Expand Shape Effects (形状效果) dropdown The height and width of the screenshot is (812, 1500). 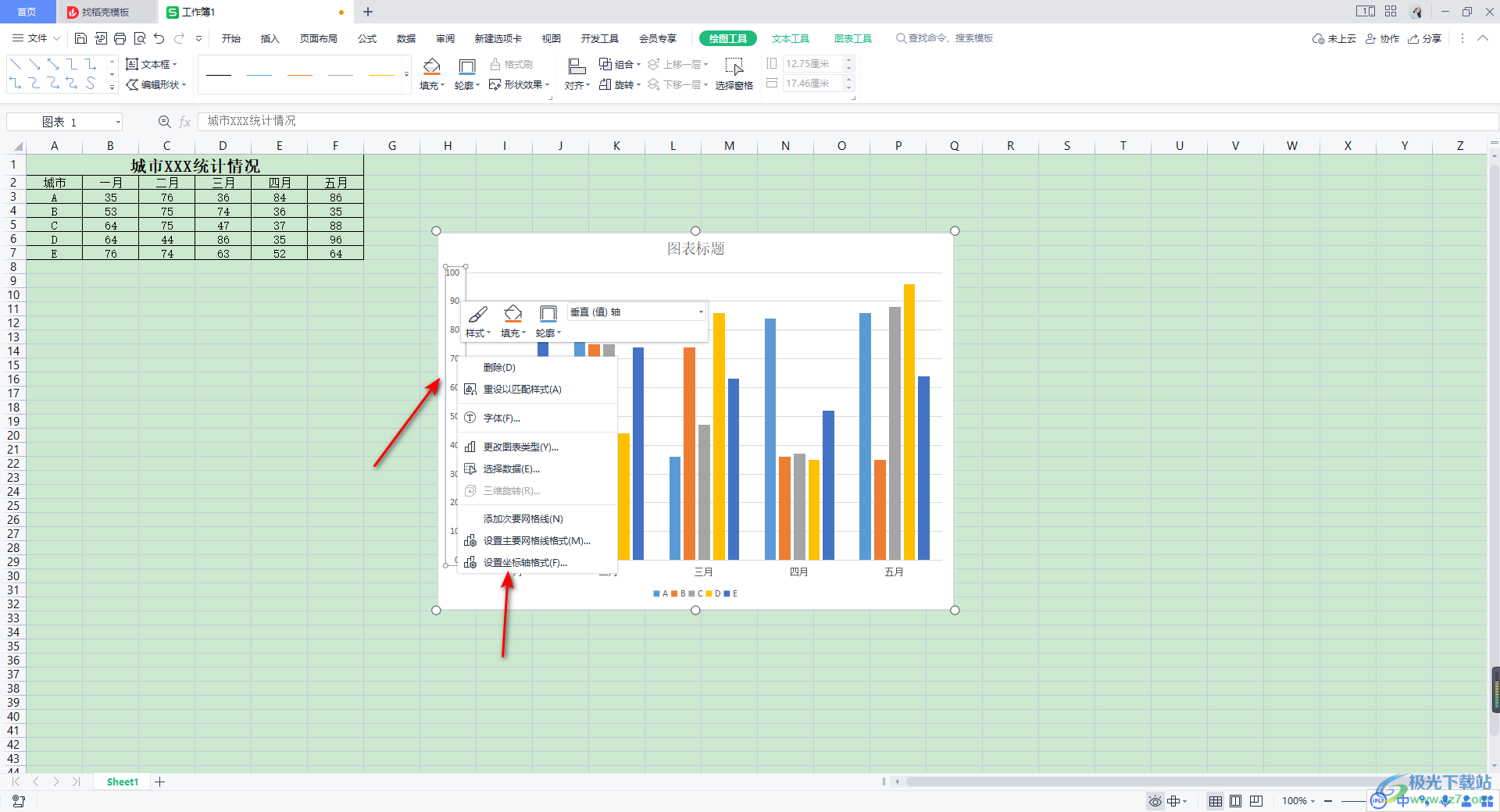tap(548, 84)
